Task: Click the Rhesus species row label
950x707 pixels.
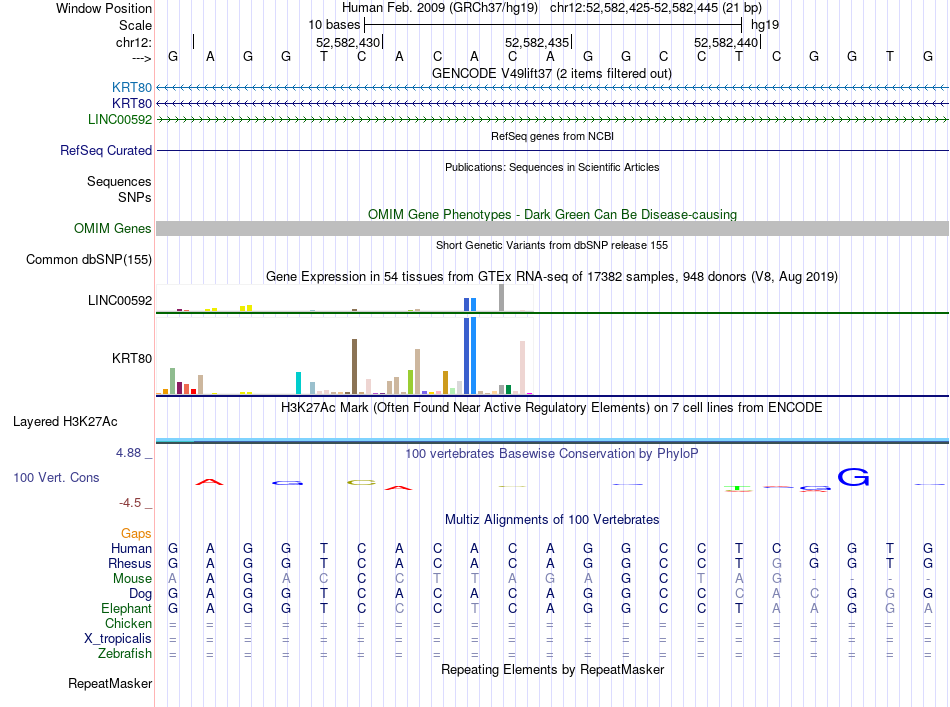Action: 130,563
